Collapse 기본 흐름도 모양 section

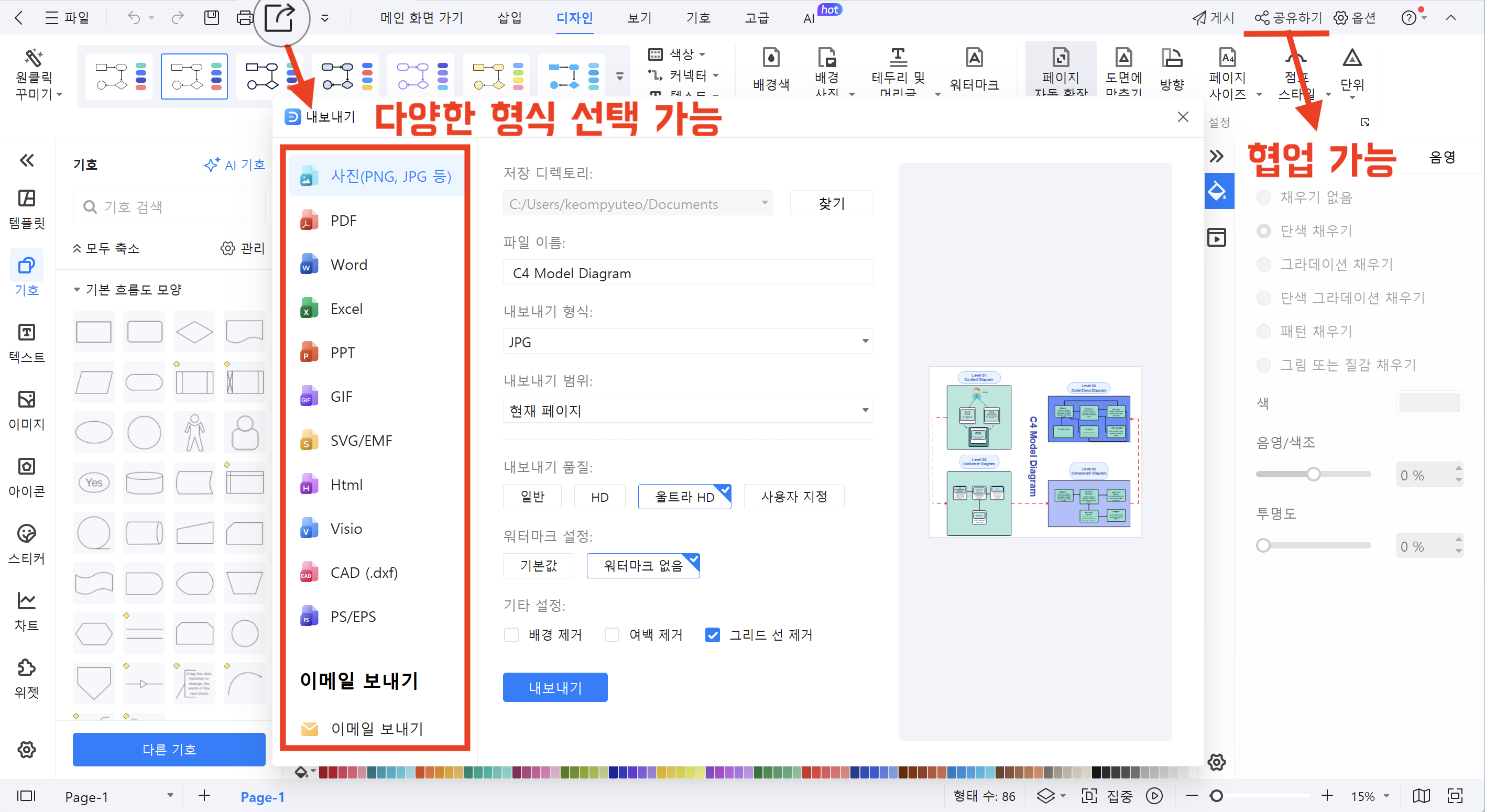click(x=77, y=289)
